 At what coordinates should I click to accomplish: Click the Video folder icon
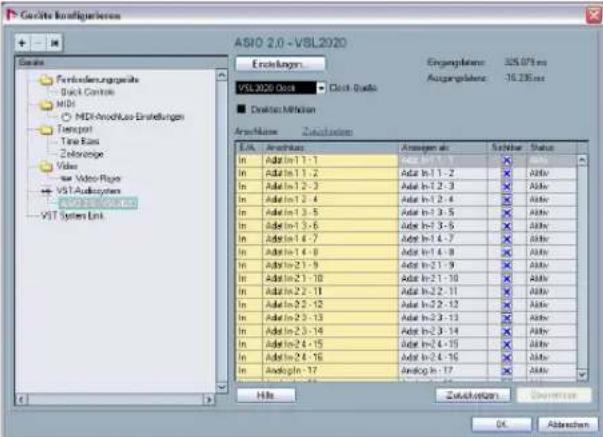(46, 166)
